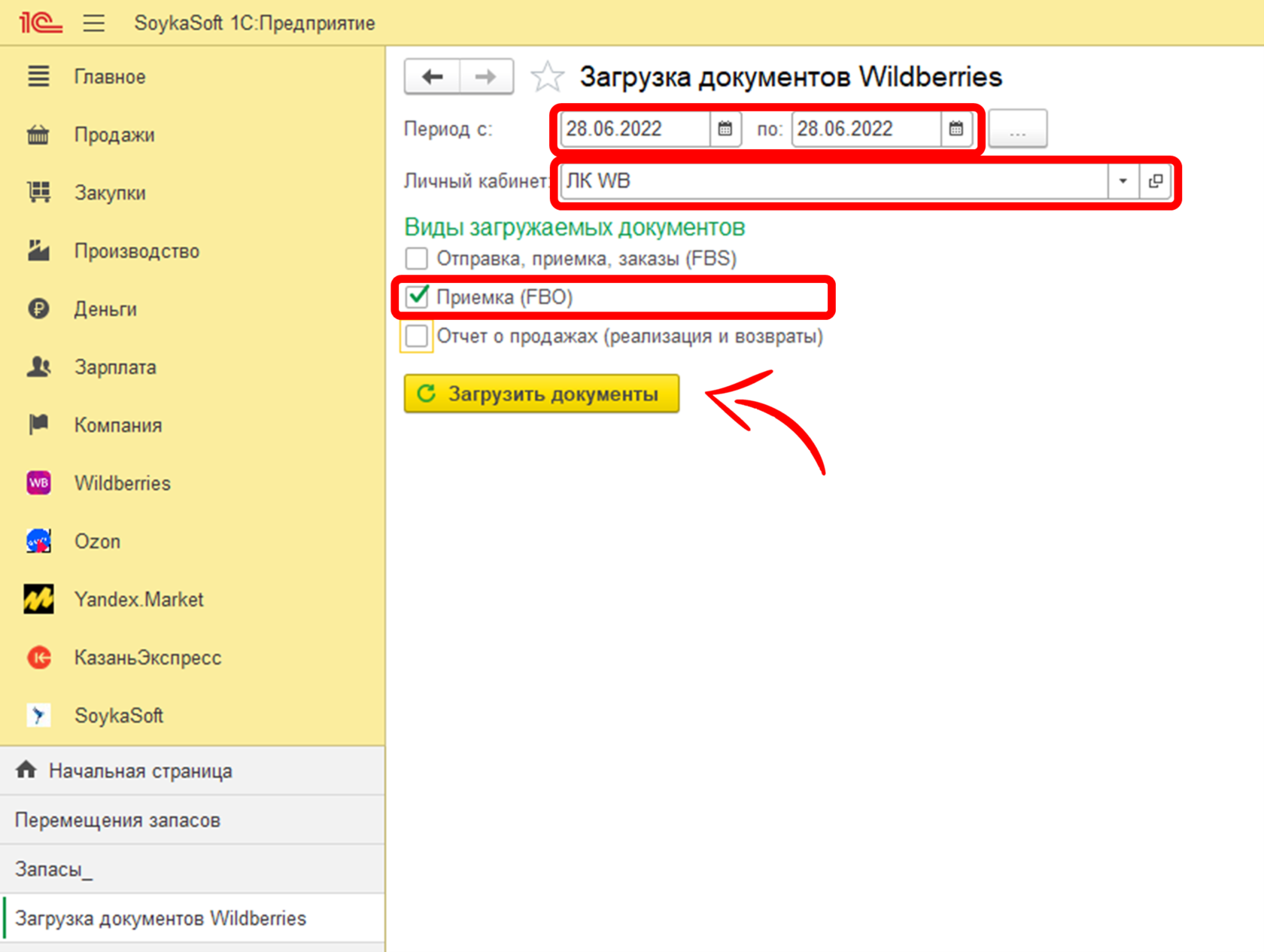Open КазаньЭкспресс section label
The height and width of the screenshot is (952, 1264).
[x=147, y=658]
